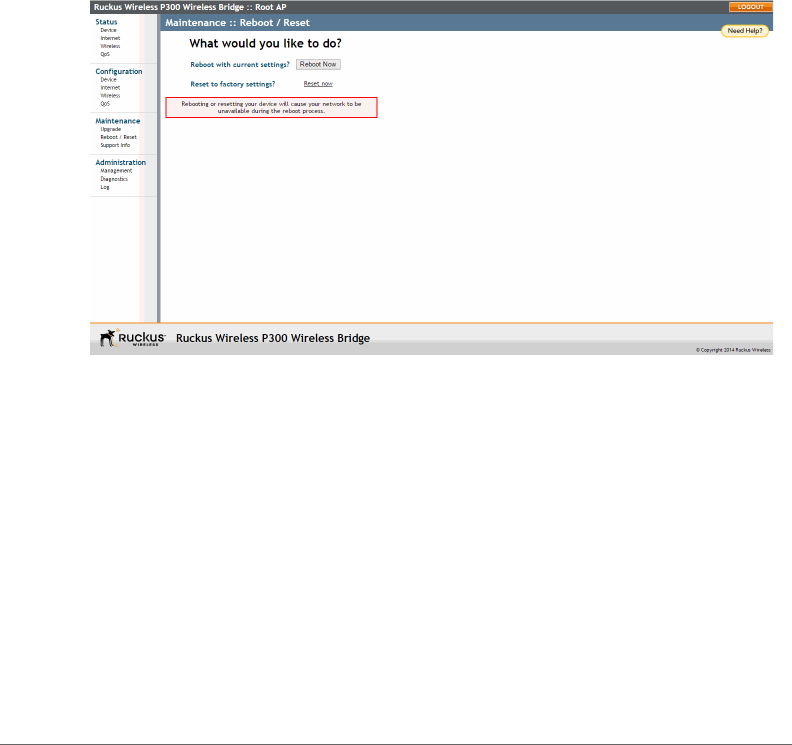
Task: Click 'Maintenance :: Reboot / Reset' page title
Action: click(237, 23)
